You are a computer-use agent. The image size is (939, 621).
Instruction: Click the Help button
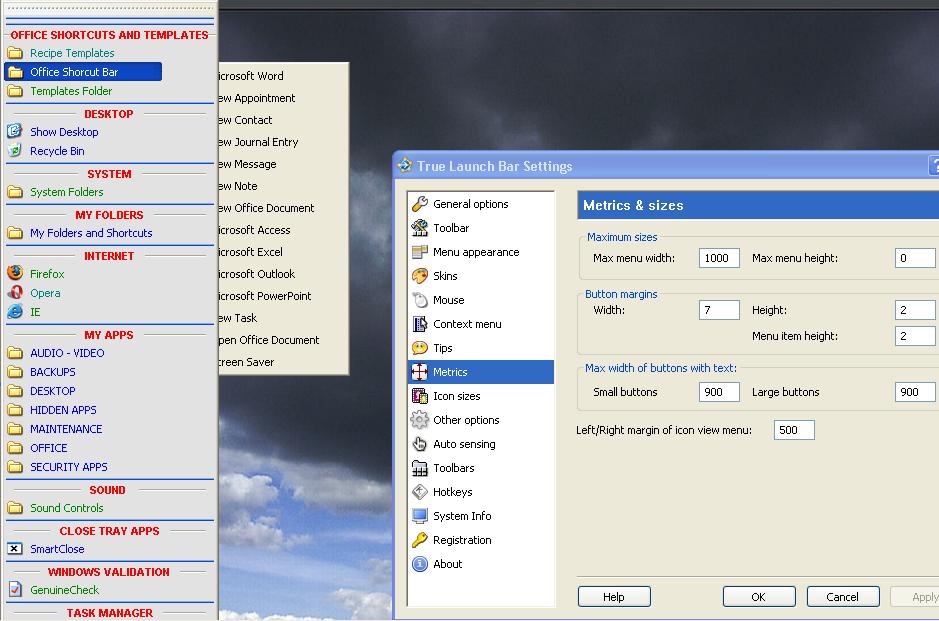point(614,597)
